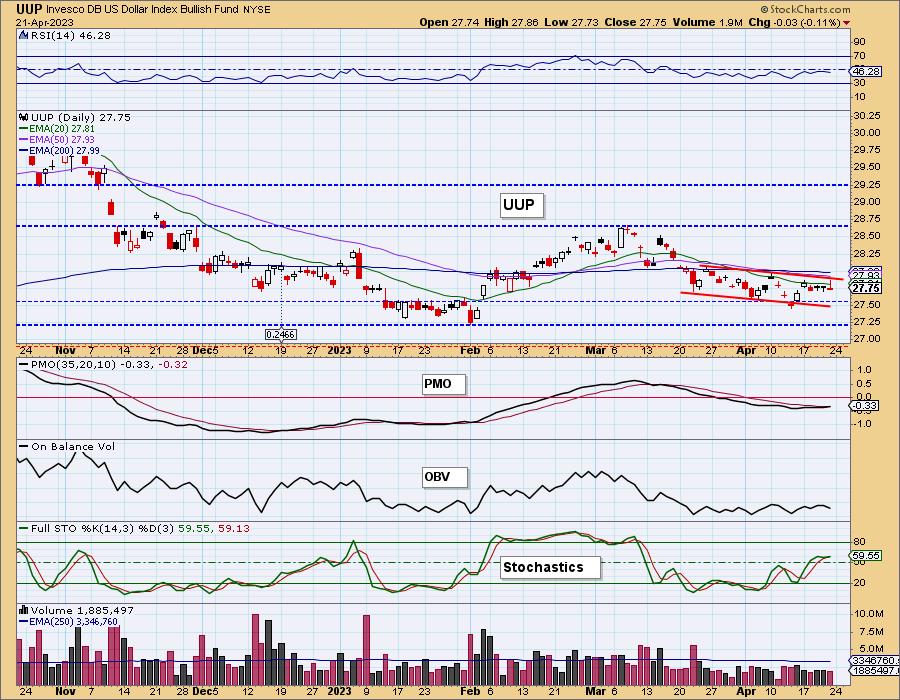Click the 10.0M volume axis label

(869, 614)
